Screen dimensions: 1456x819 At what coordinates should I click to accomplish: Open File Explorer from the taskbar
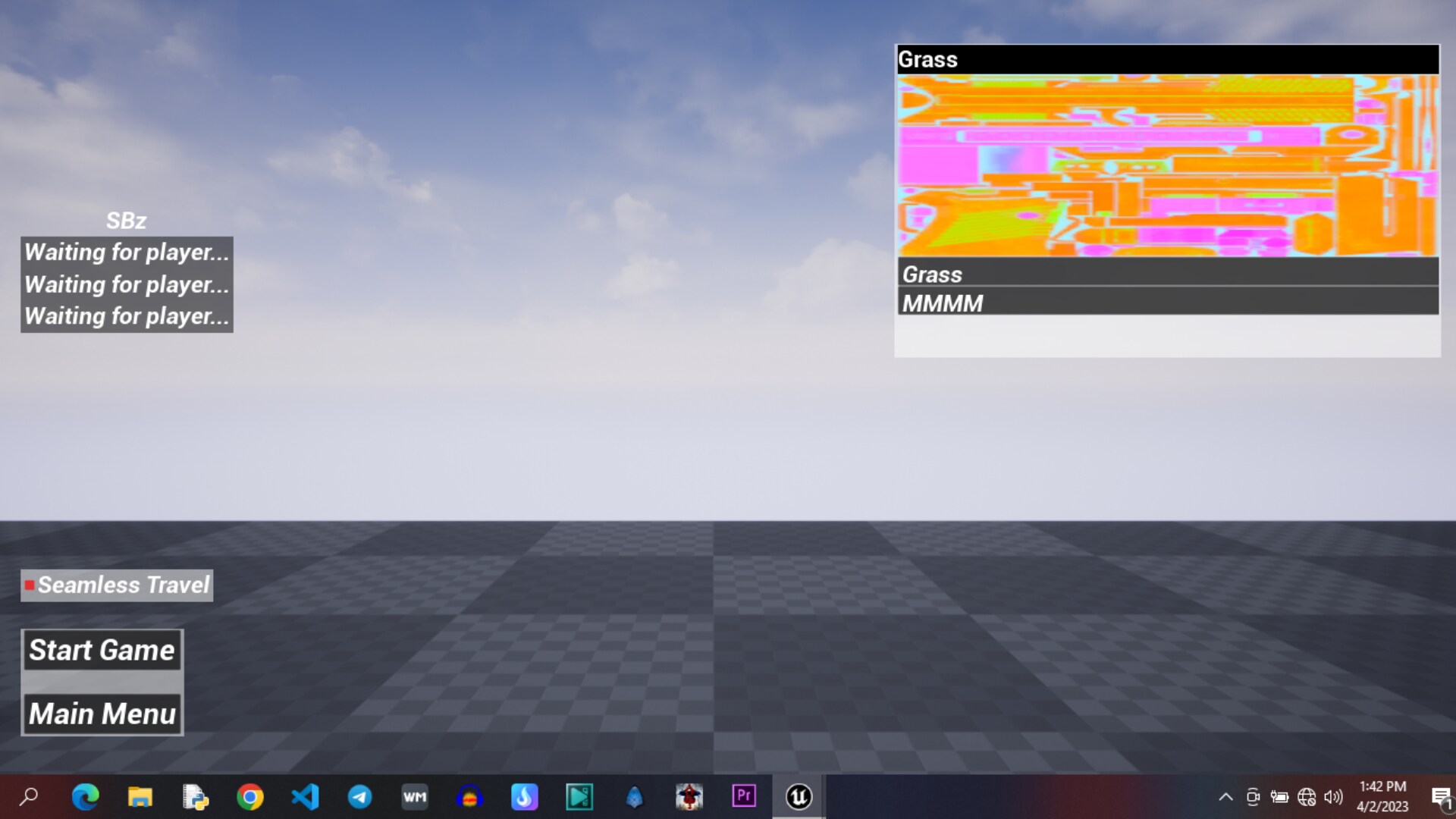point(140,796)
